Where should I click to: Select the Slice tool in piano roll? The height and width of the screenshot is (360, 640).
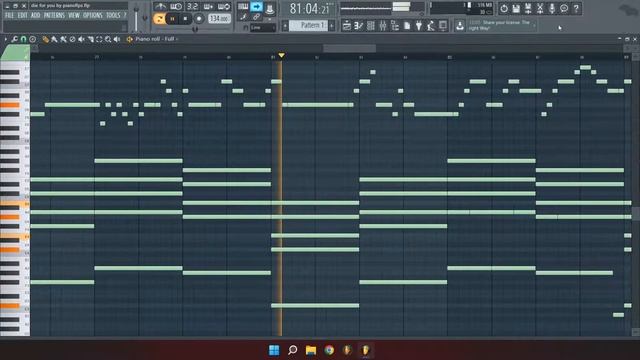(x=90, y=39)
